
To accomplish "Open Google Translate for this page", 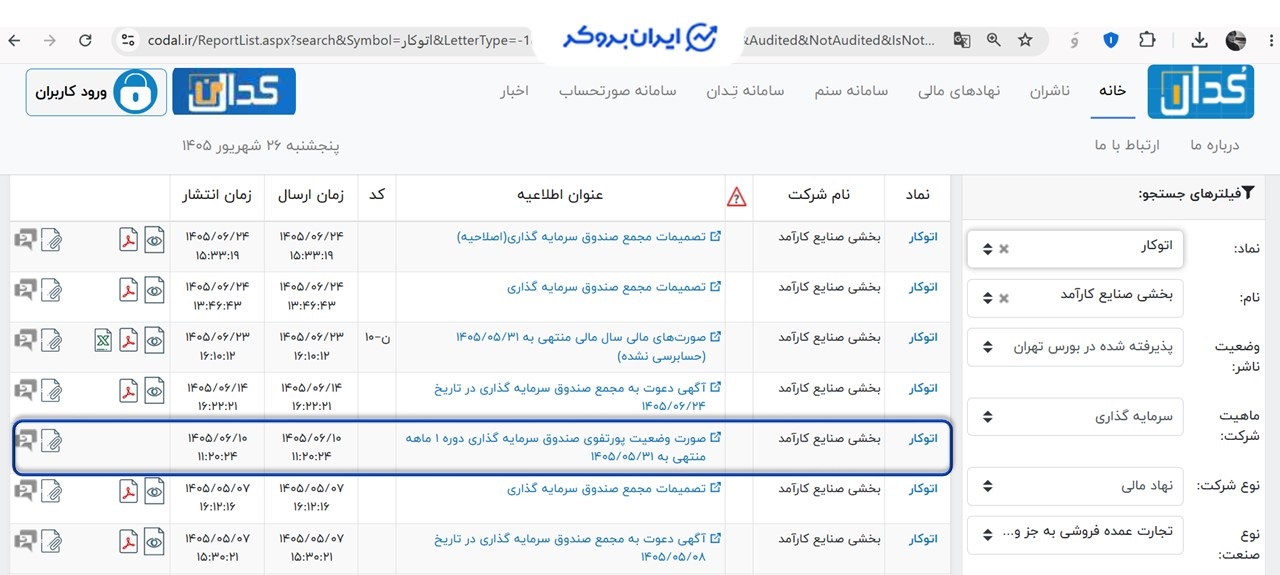I will coord(961,40).
